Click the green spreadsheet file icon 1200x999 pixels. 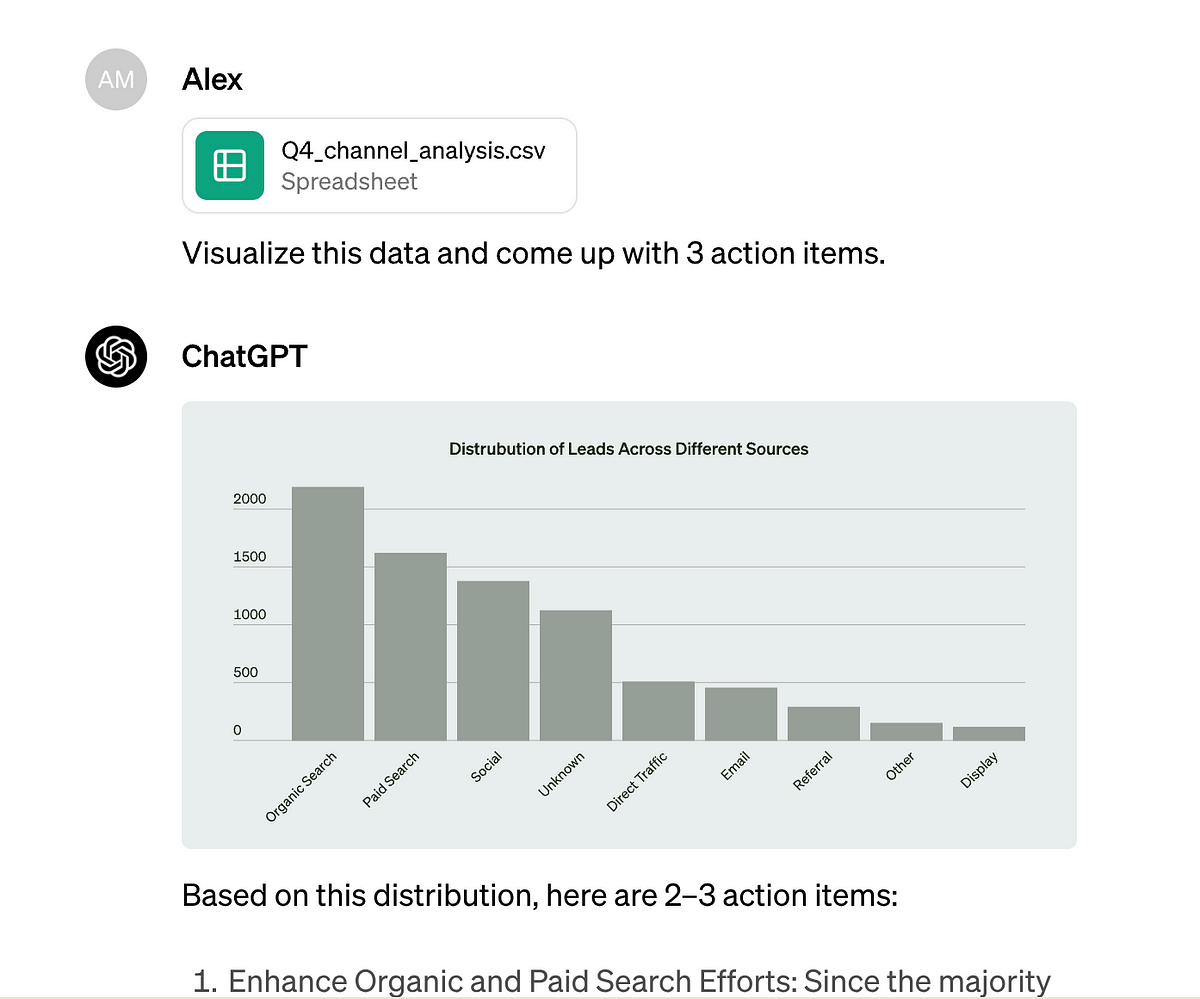point(229,166)
